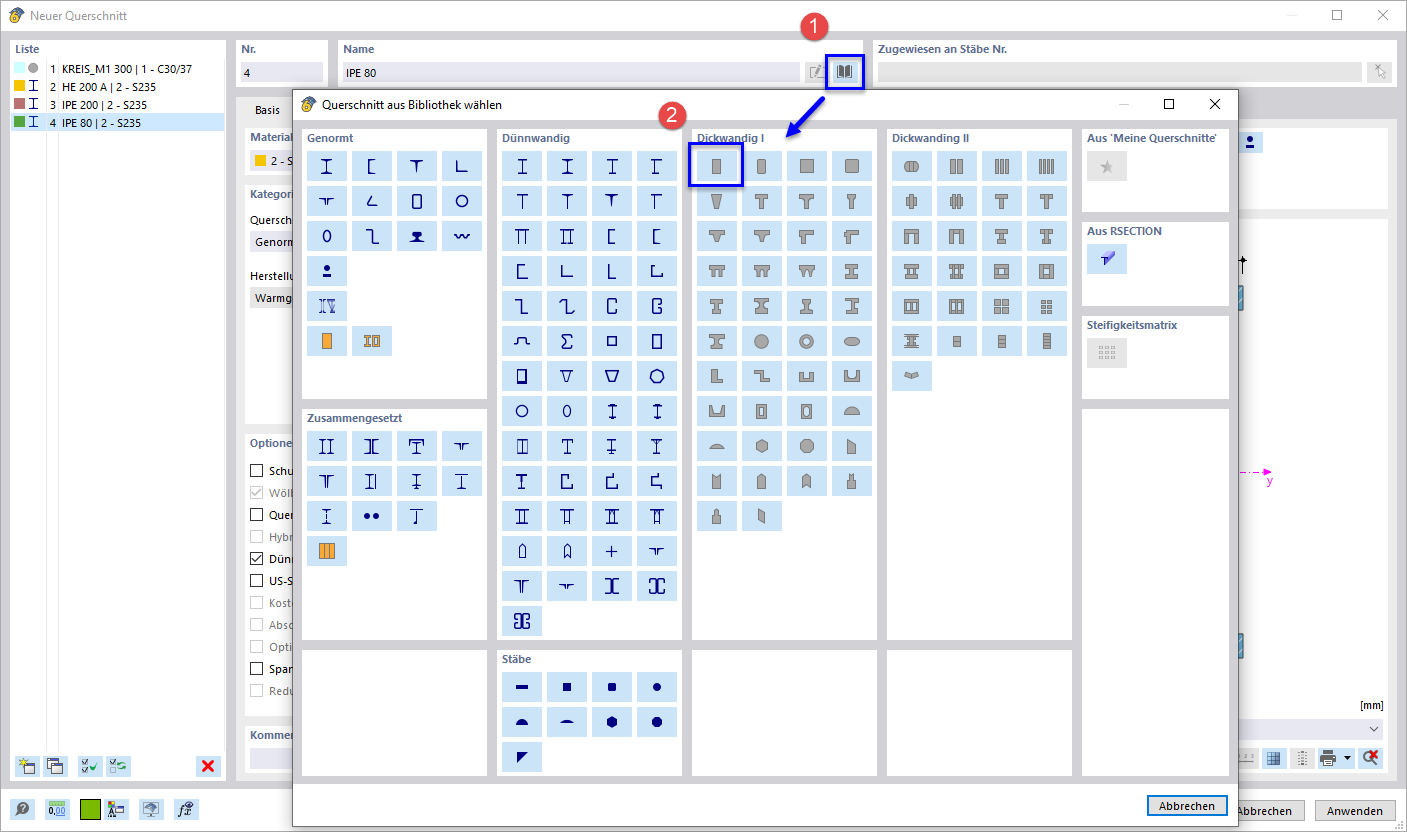Delete the selected entry with the red X
The image size is (1407, 832).
(208, 766)
